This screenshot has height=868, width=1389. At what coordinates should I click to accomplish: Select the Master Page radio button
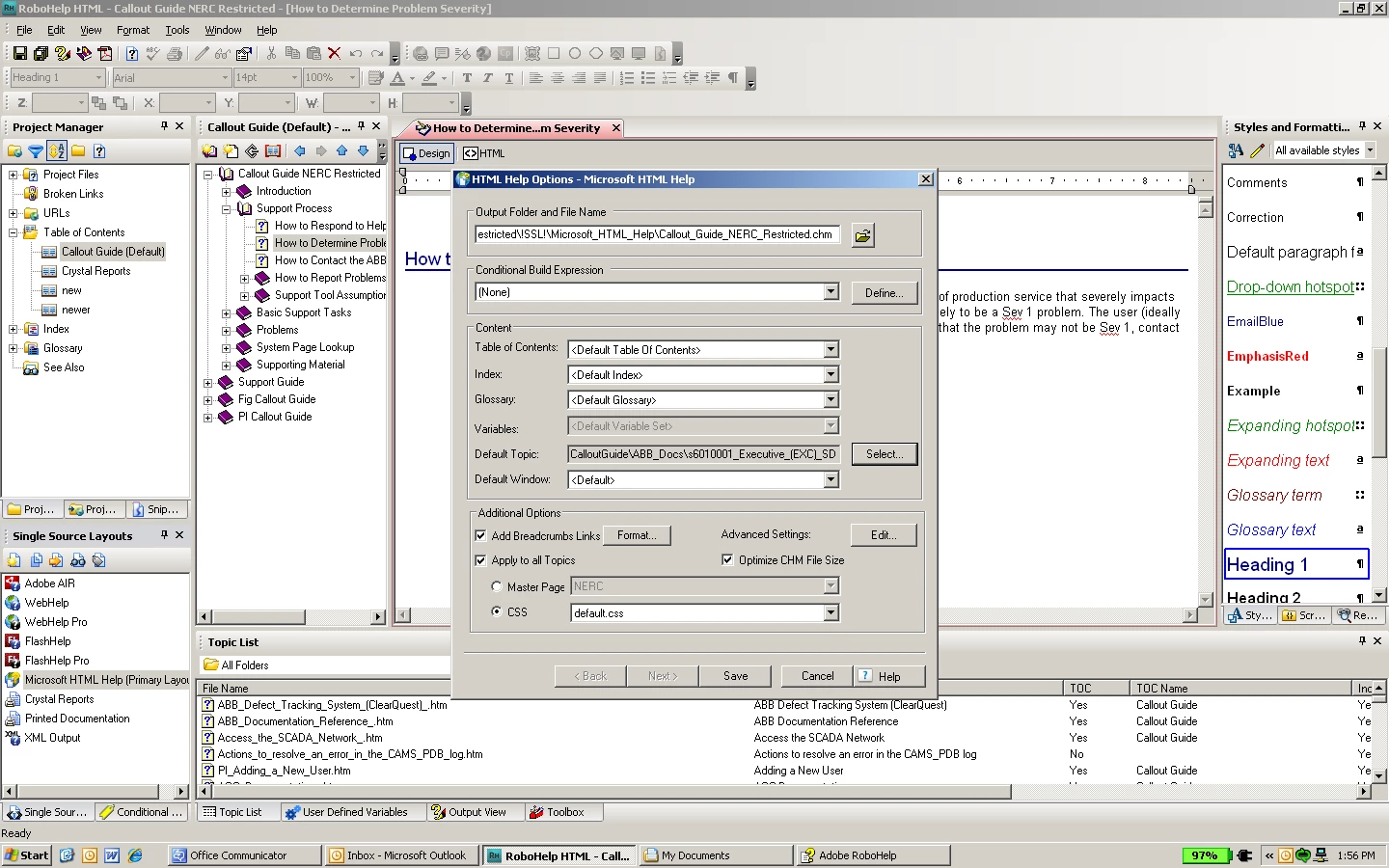coord(497,586)
